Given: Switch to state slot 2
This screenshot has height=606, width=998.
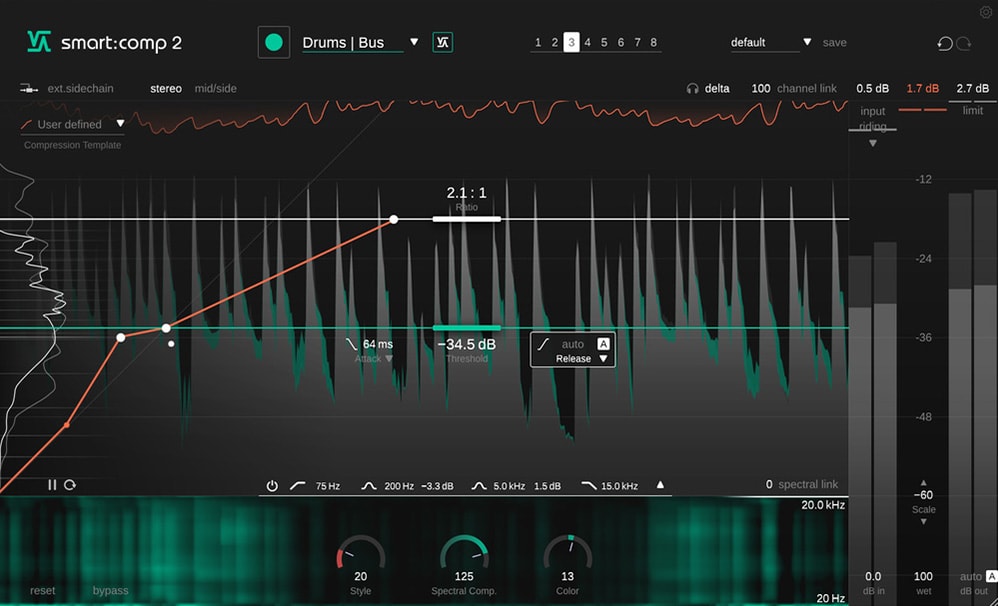Looking at the screenshot, I should (x=554, y=43).
